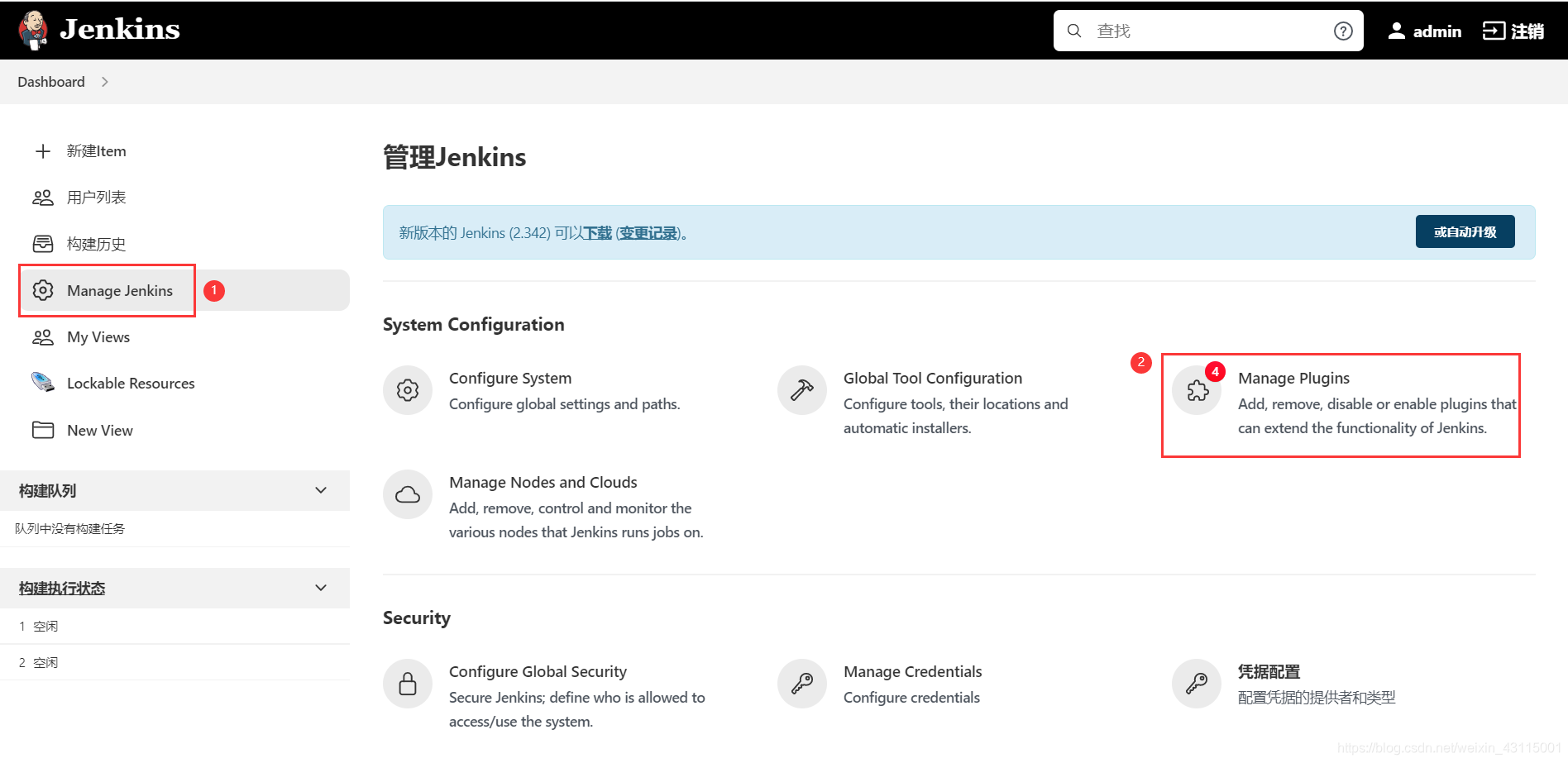Click the admin user icon
This screenshot has width=1568, height=763.
(x=1397, y=31)
